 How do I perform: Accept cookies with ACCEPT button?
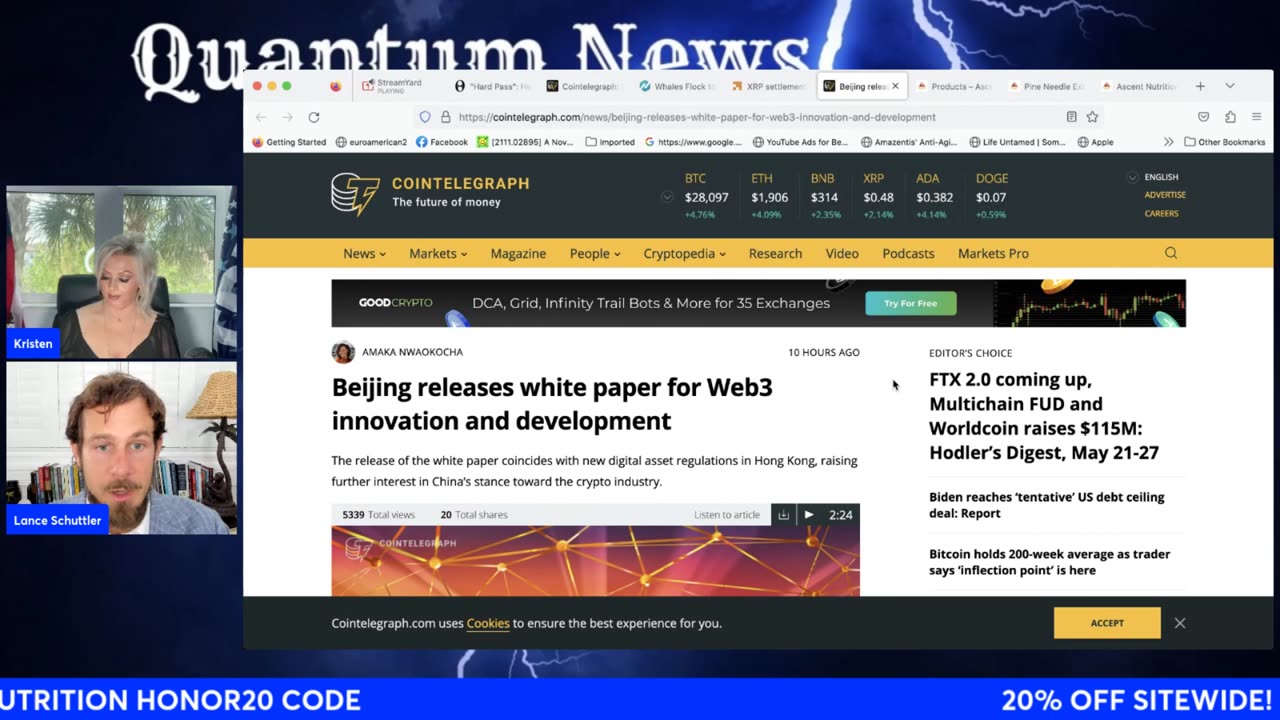click(x=1107, y=623)
